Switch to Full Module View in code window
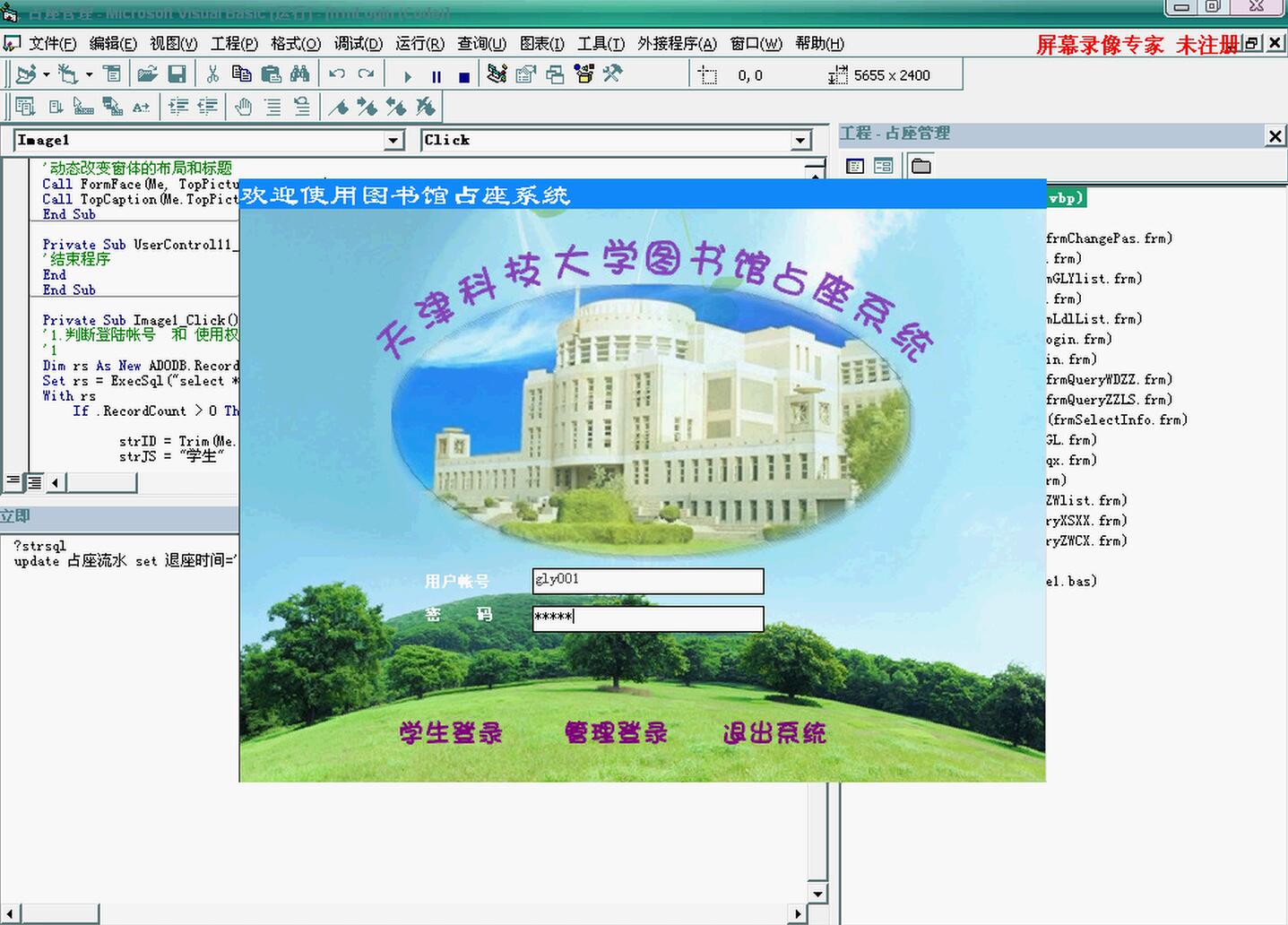The width and height of the screenshot is (1288, 925). tap(33, 482)
